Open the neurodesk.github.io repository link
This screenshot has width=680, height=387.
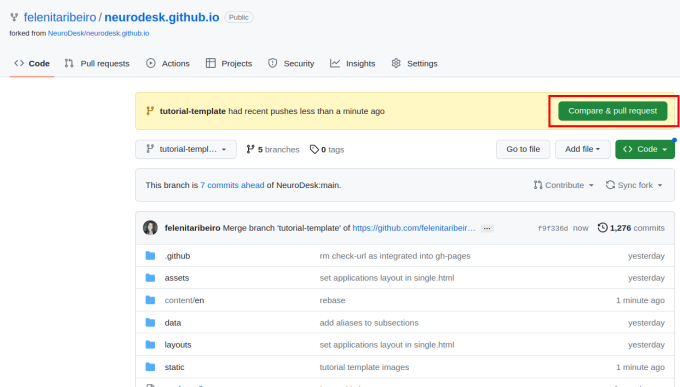162,17
